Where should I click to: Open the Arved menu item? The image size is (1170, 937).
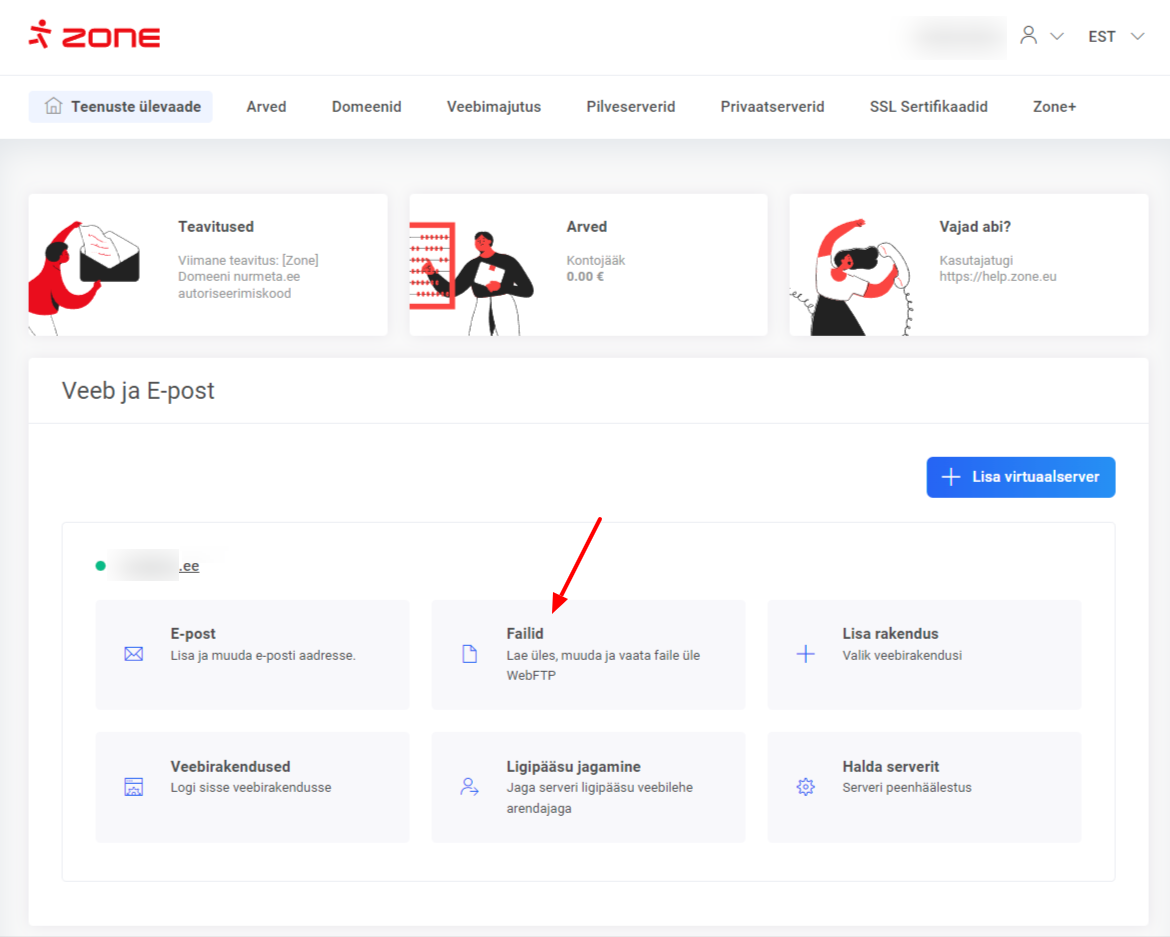266,106
